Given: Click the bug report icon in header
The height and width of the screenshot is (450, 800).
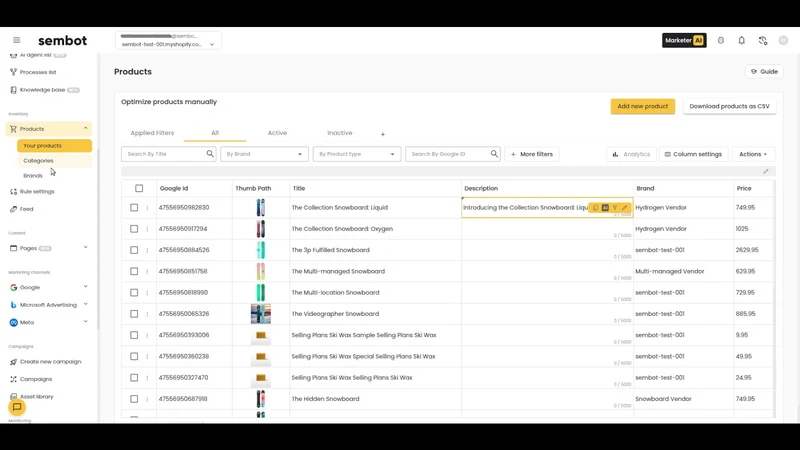Looking at the screenshot, I should [721, 40].
